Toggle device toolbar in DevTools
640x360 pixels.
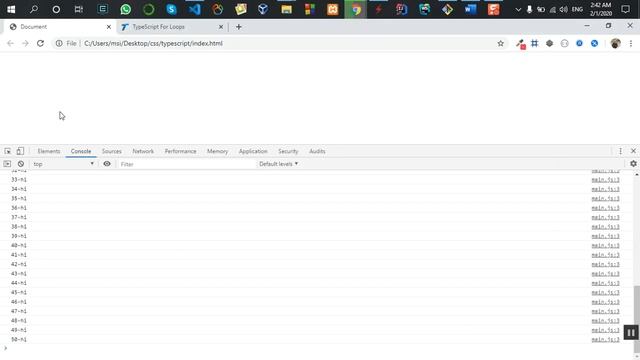click(x=20, y=151)
